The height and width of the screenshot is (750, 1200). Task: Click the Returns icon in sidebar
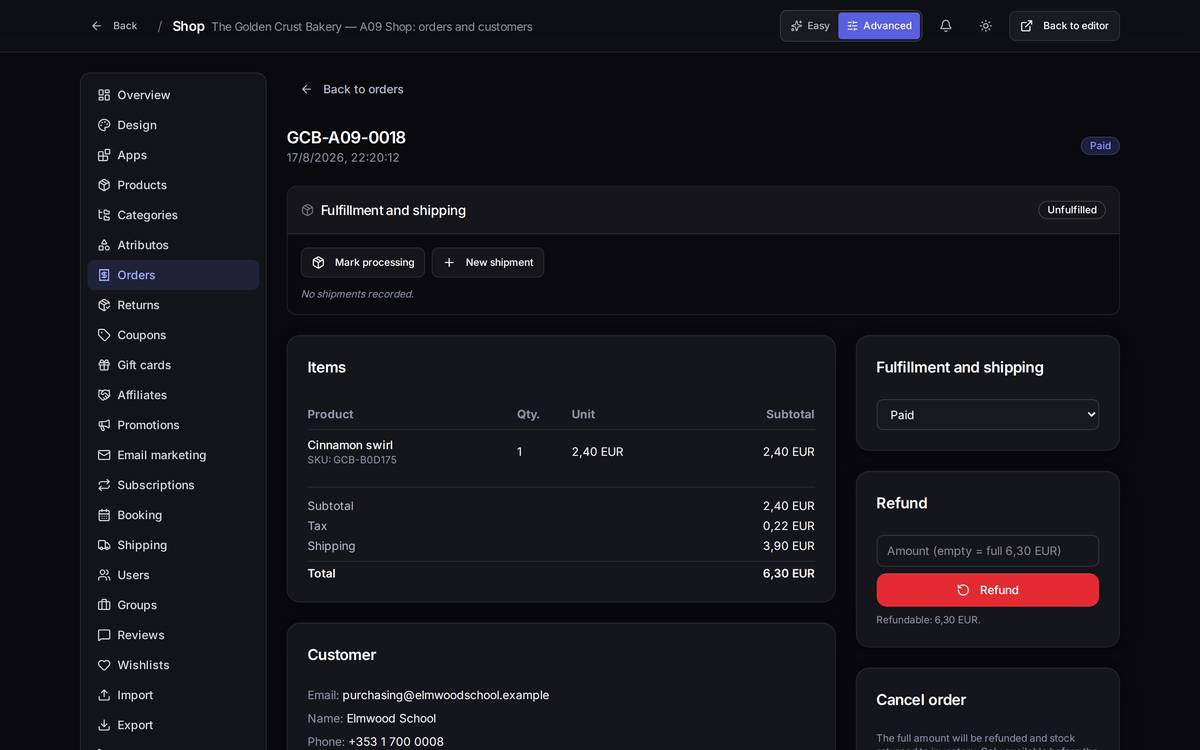(x=104, y=305)
